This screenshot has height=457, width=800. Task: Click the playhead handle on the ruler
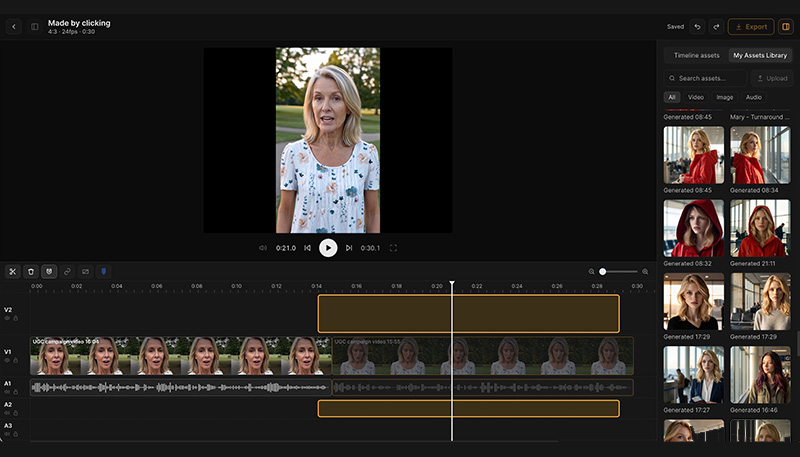[452, 283]
